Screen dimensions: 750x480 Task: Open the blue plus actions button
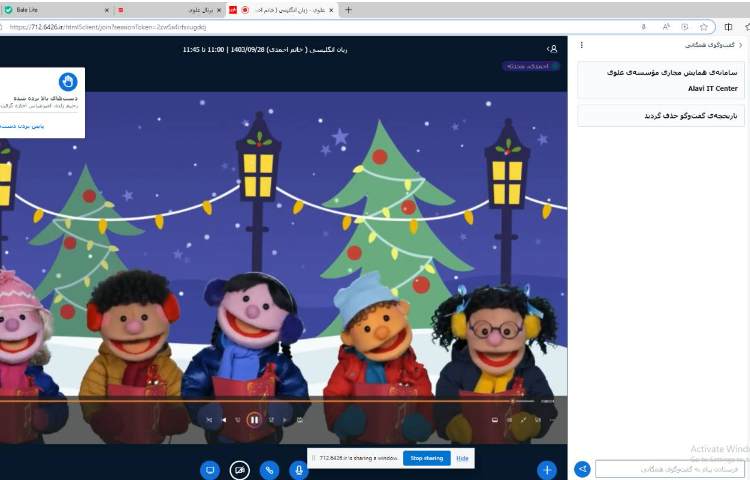[x=546, y=469]
